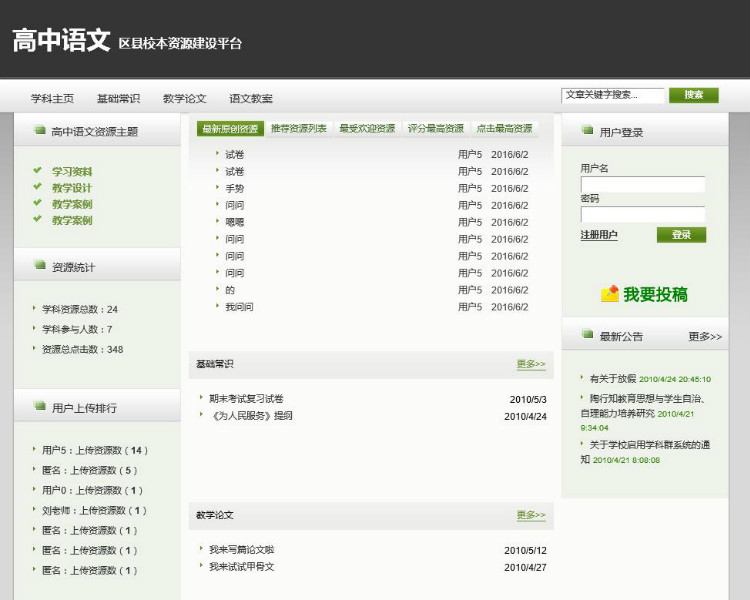
Task: Click the green icon next to 资源统计
Action: (39, 266)
